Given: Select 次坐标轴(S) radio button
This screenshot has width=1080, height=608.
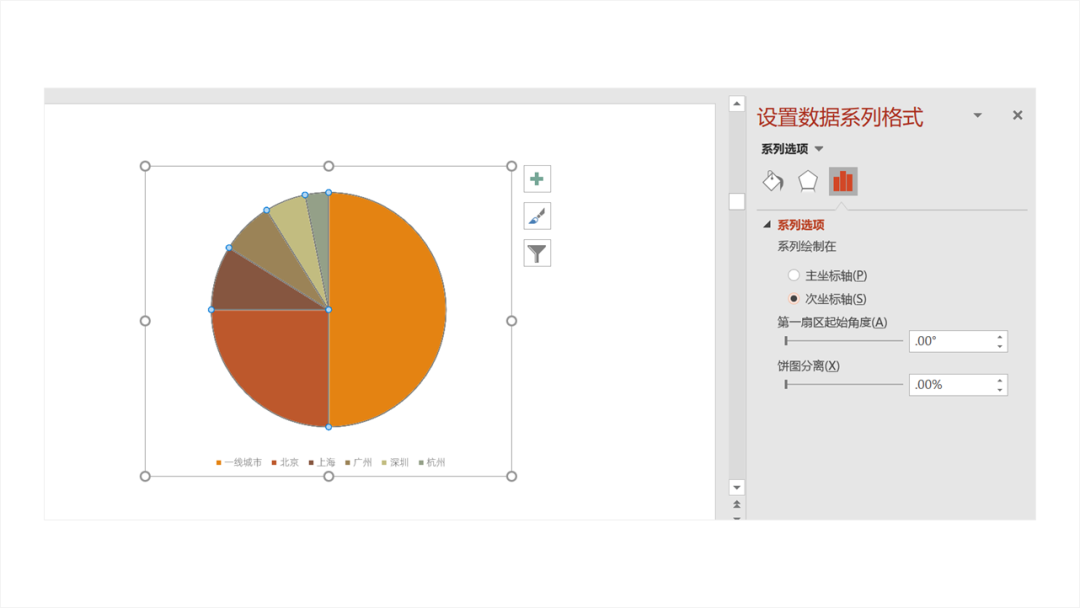Looking at the screenshot, I should tap(793, 299).
